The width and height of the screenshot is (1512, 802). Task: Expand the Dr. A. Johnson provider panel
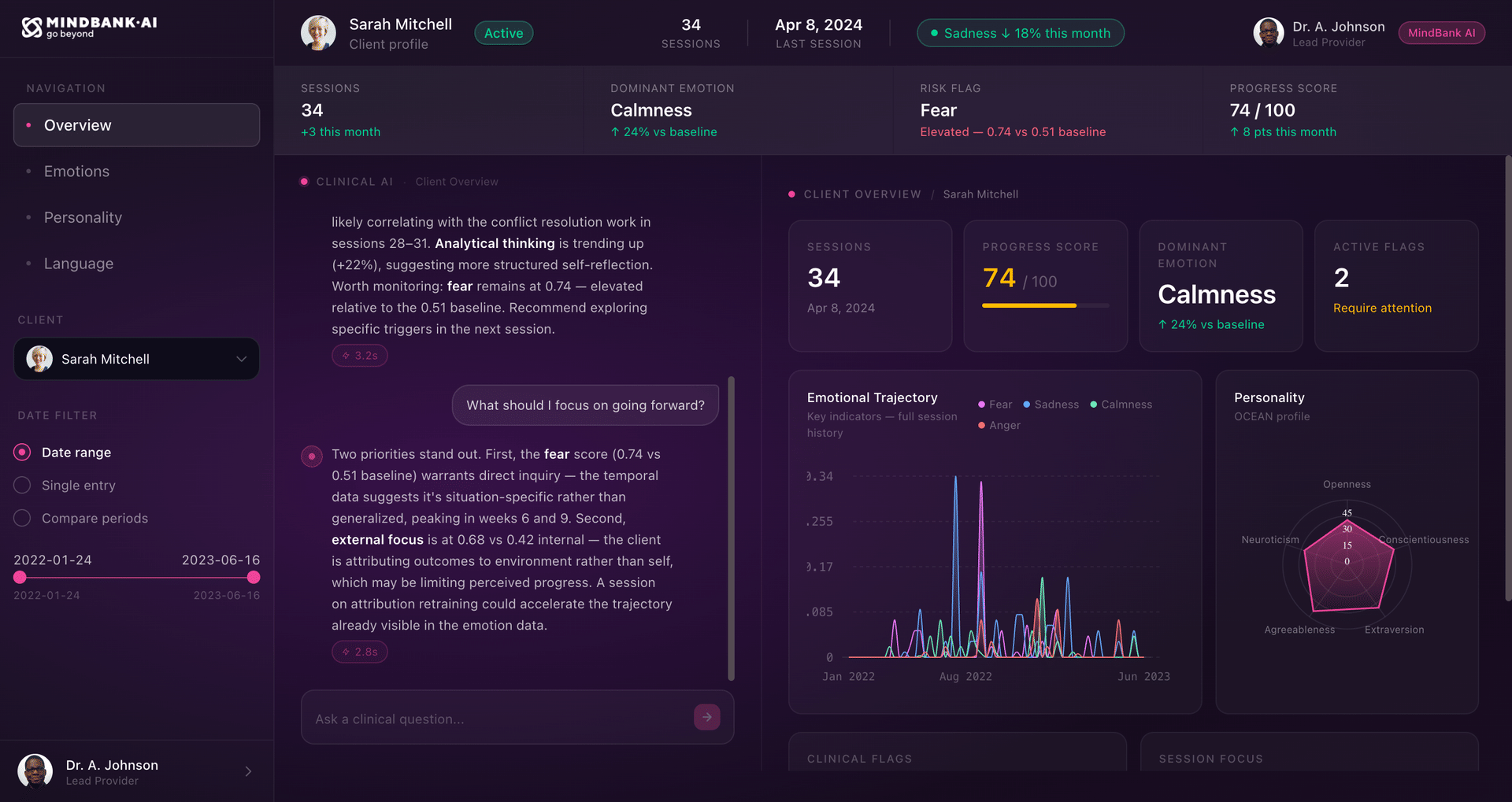click(248, 771)
